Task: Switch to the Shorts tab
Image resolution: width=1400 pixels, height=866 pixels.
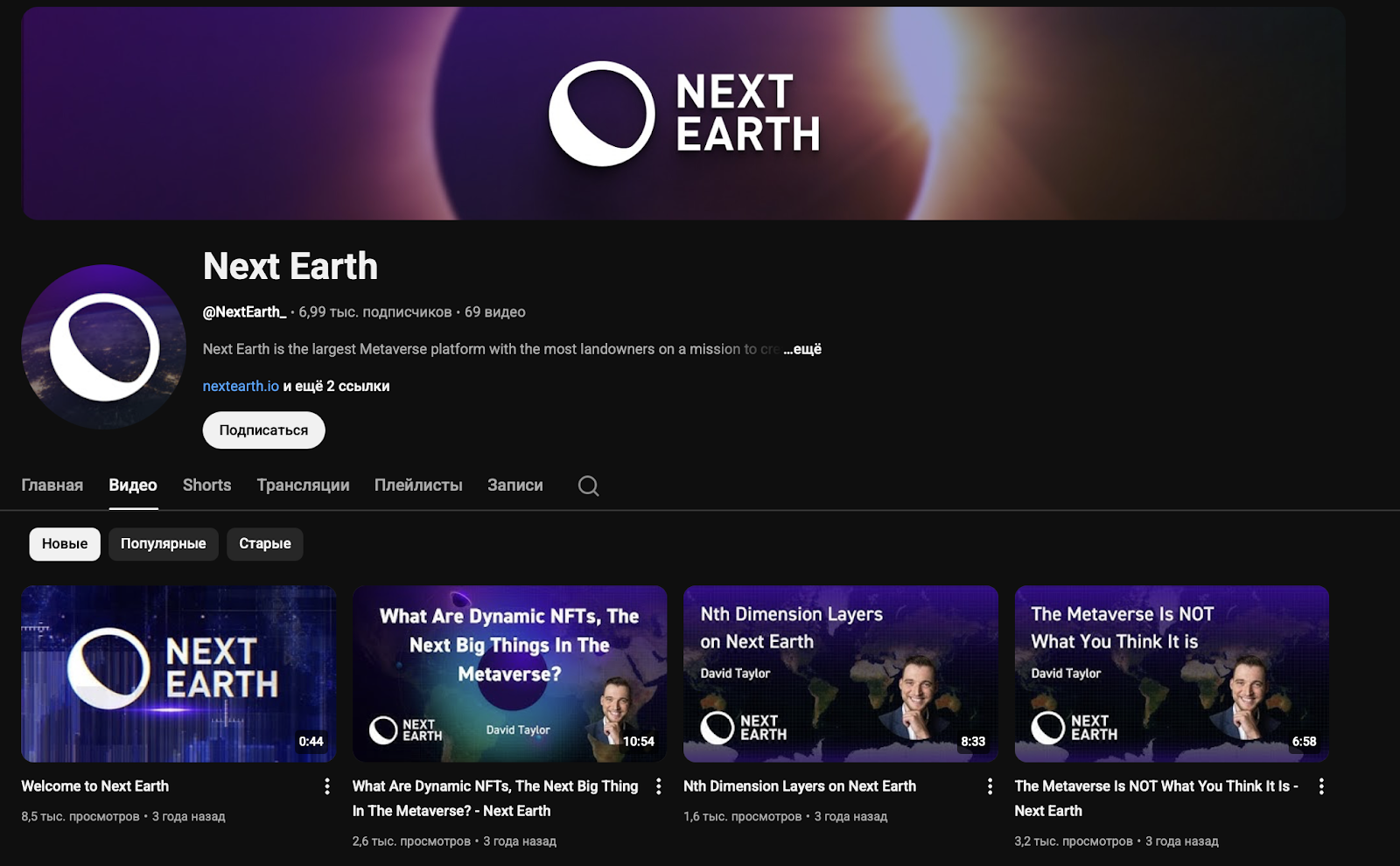Action: click(x=206, y=485)
